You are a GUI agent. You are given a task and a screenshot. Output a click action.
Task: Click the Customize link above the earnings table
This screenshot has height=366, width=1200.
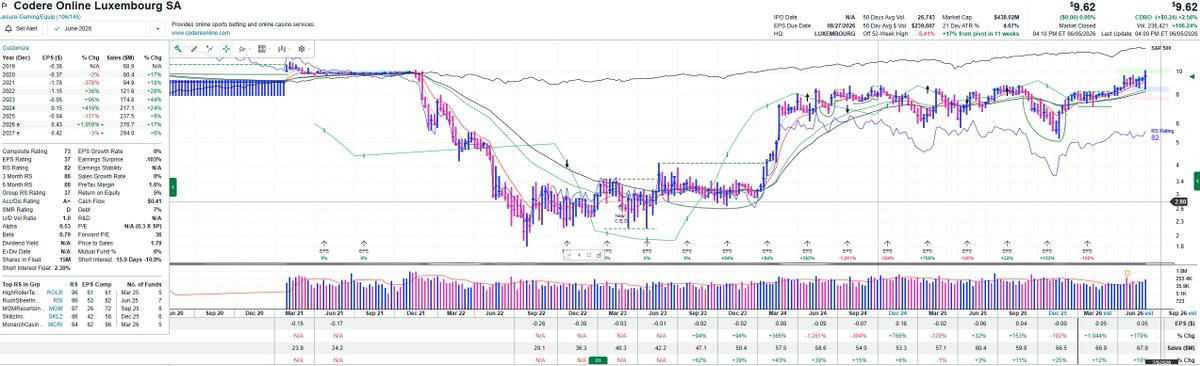[15, 47]
